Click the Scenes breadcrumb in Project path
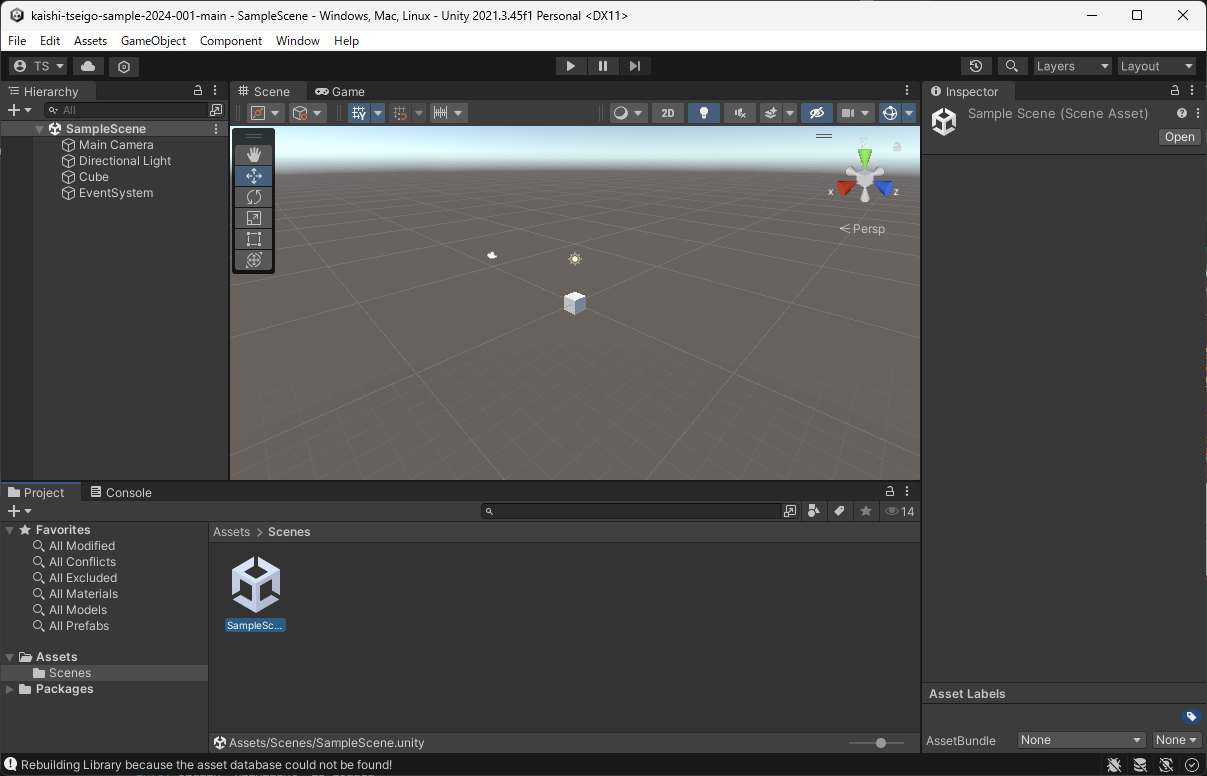 click(289, 532)
